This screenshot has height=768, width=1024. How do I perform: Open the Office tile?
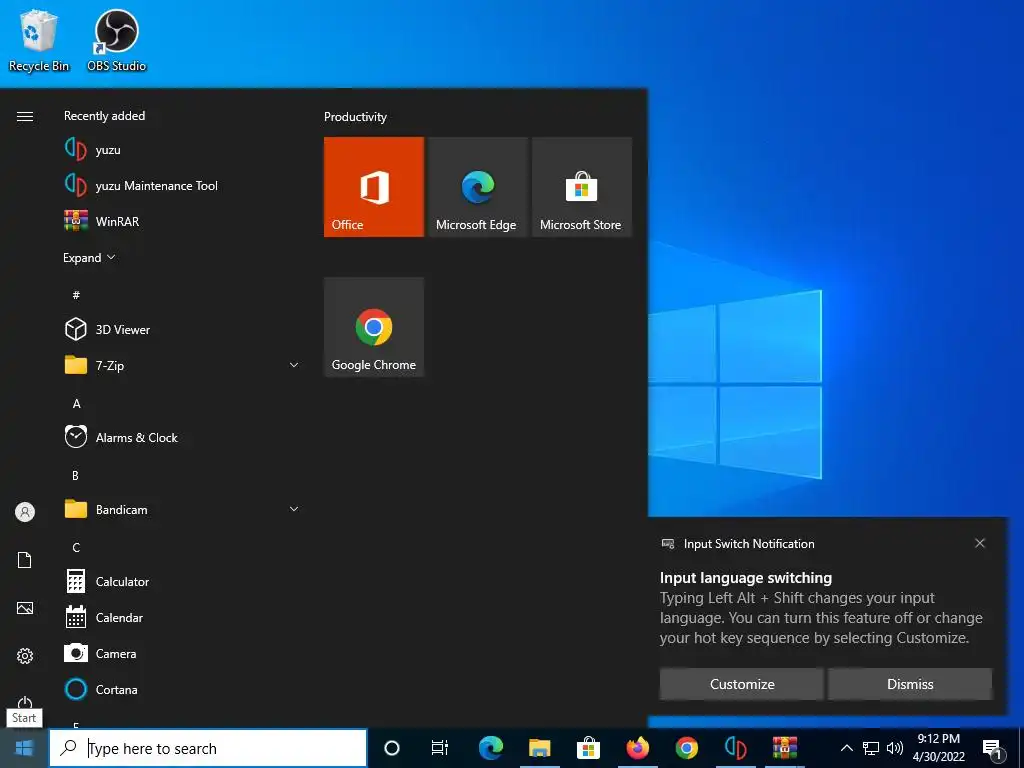coord(374,187)
